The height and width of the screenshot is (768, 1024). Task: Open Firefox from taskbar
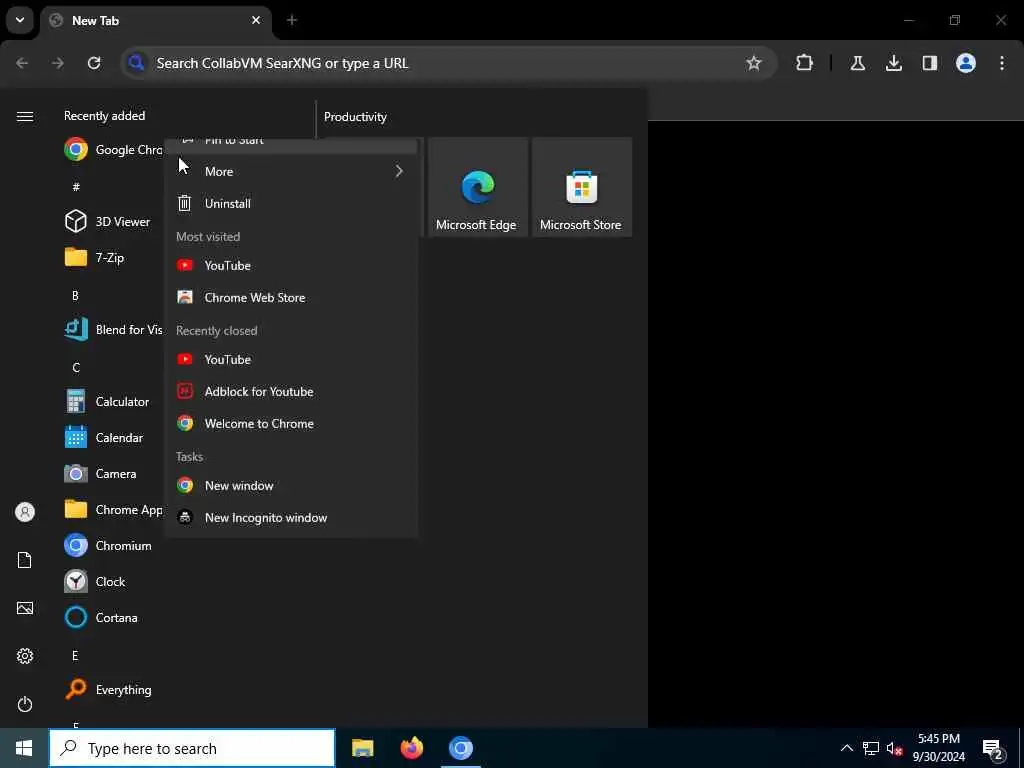tap(412, 748)
